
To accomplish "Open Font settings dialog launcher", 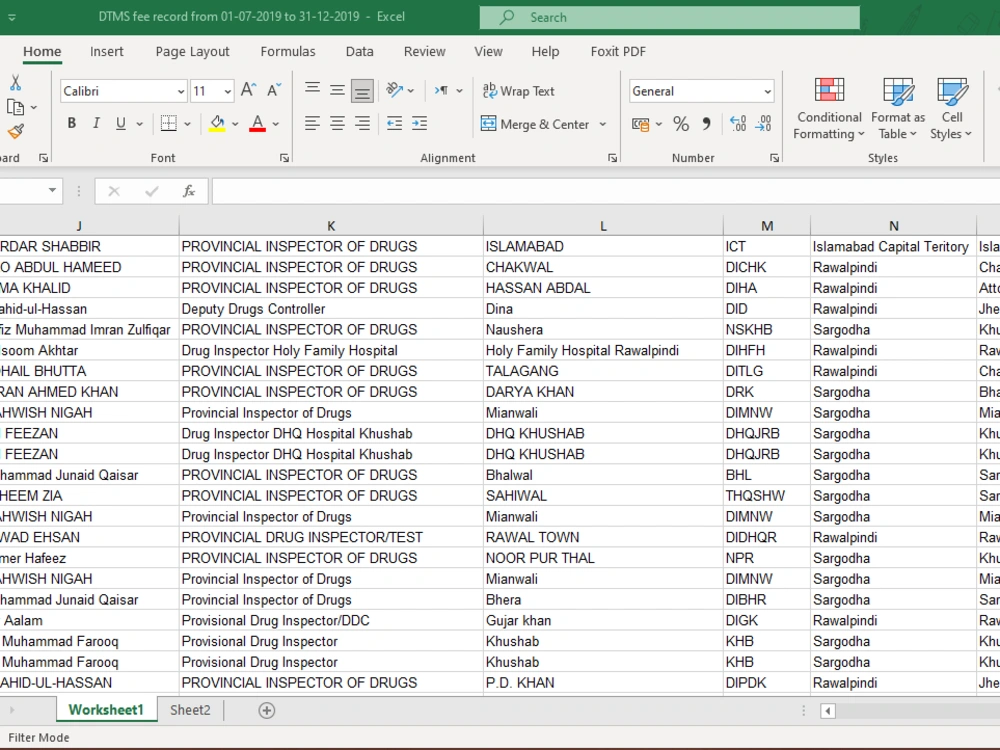I will tap(284, 158).
